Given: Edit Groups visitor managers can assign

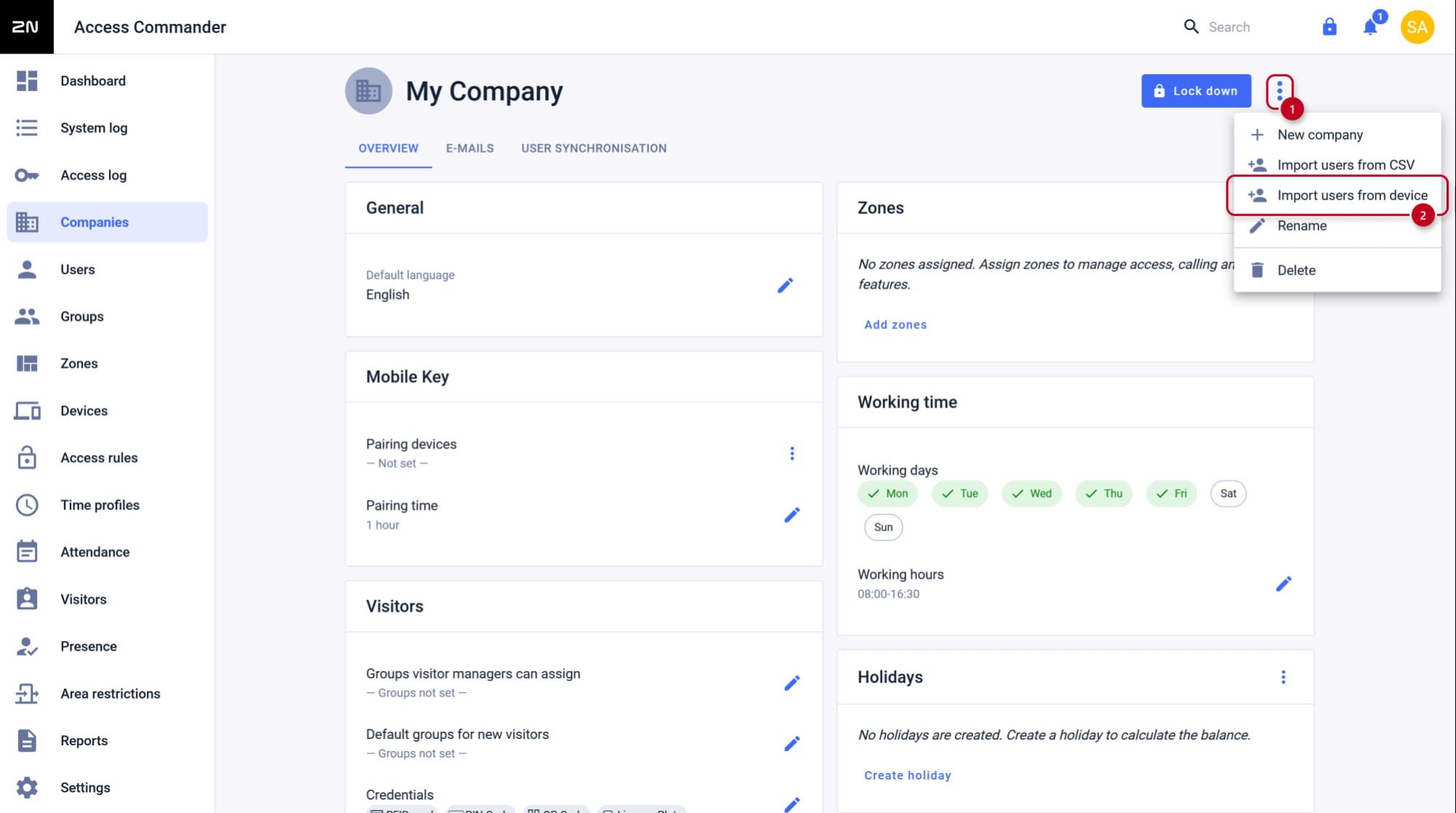Looking at the screenshot, I should [792, 683].
